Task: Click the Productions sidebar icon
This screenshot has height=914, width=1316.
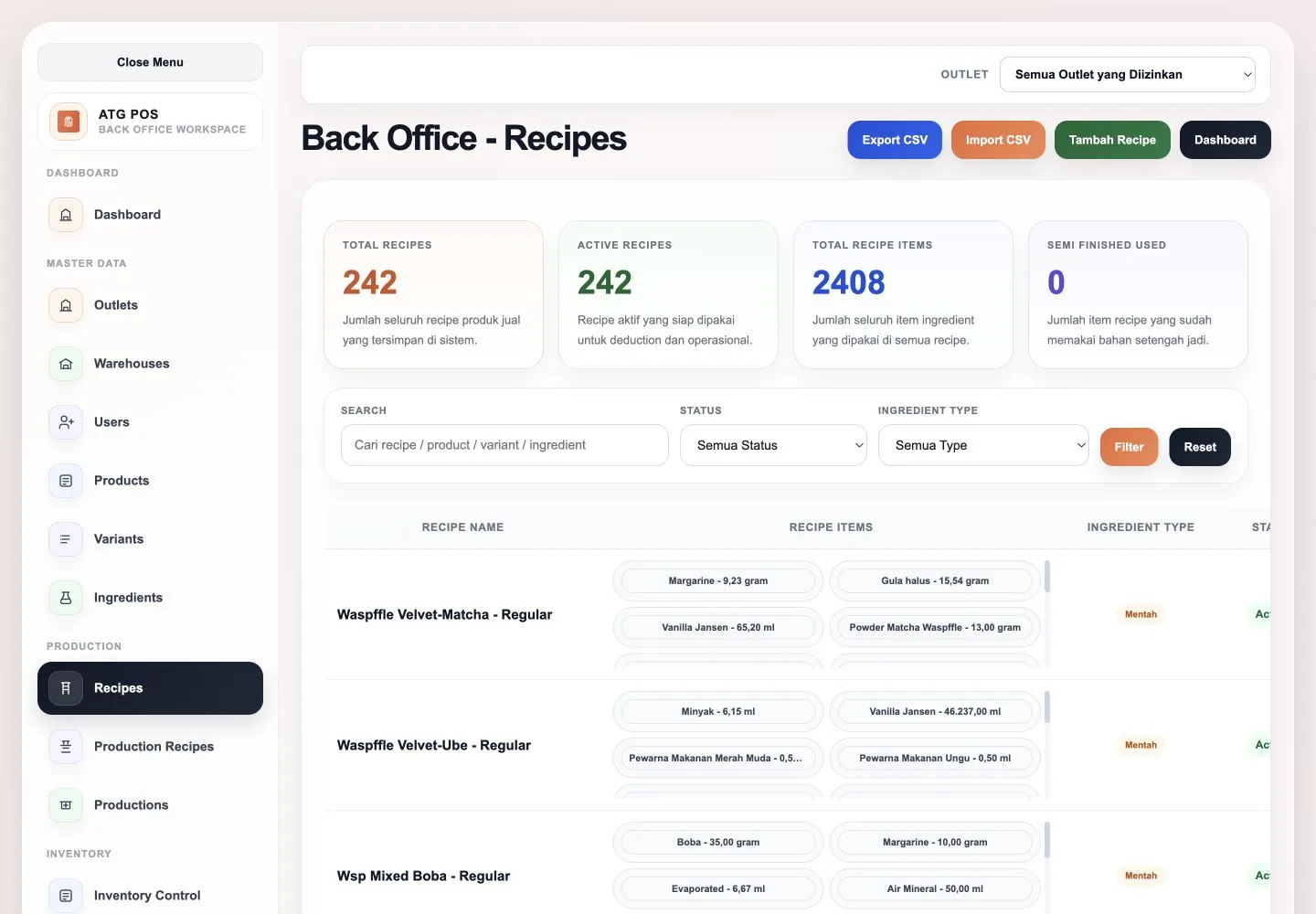Action: (66, 805)
